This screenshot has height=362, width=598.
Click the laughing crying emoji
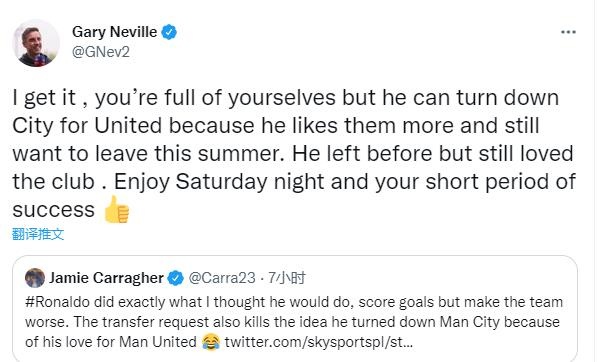click(211, 342)
